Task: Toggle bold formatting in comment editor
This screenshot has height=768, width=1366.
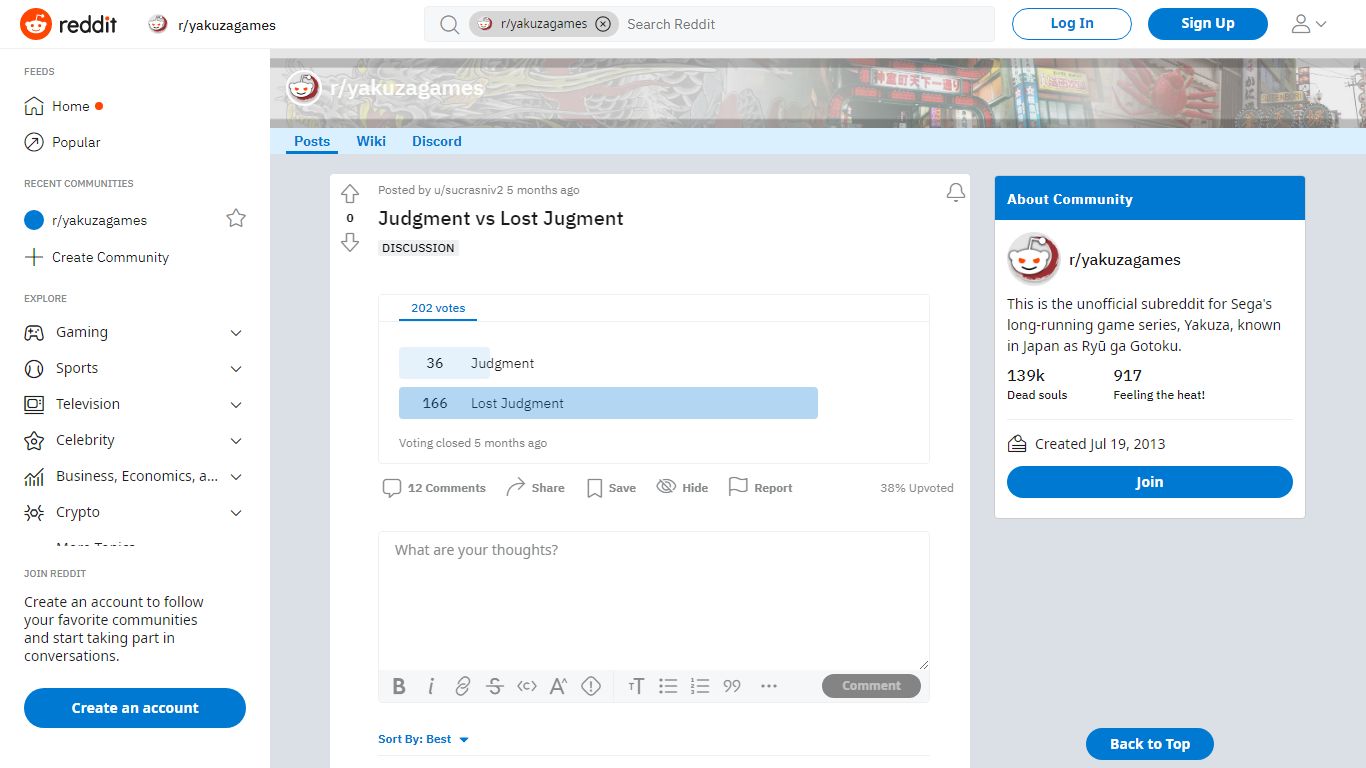Action: [x=399, y=686]
